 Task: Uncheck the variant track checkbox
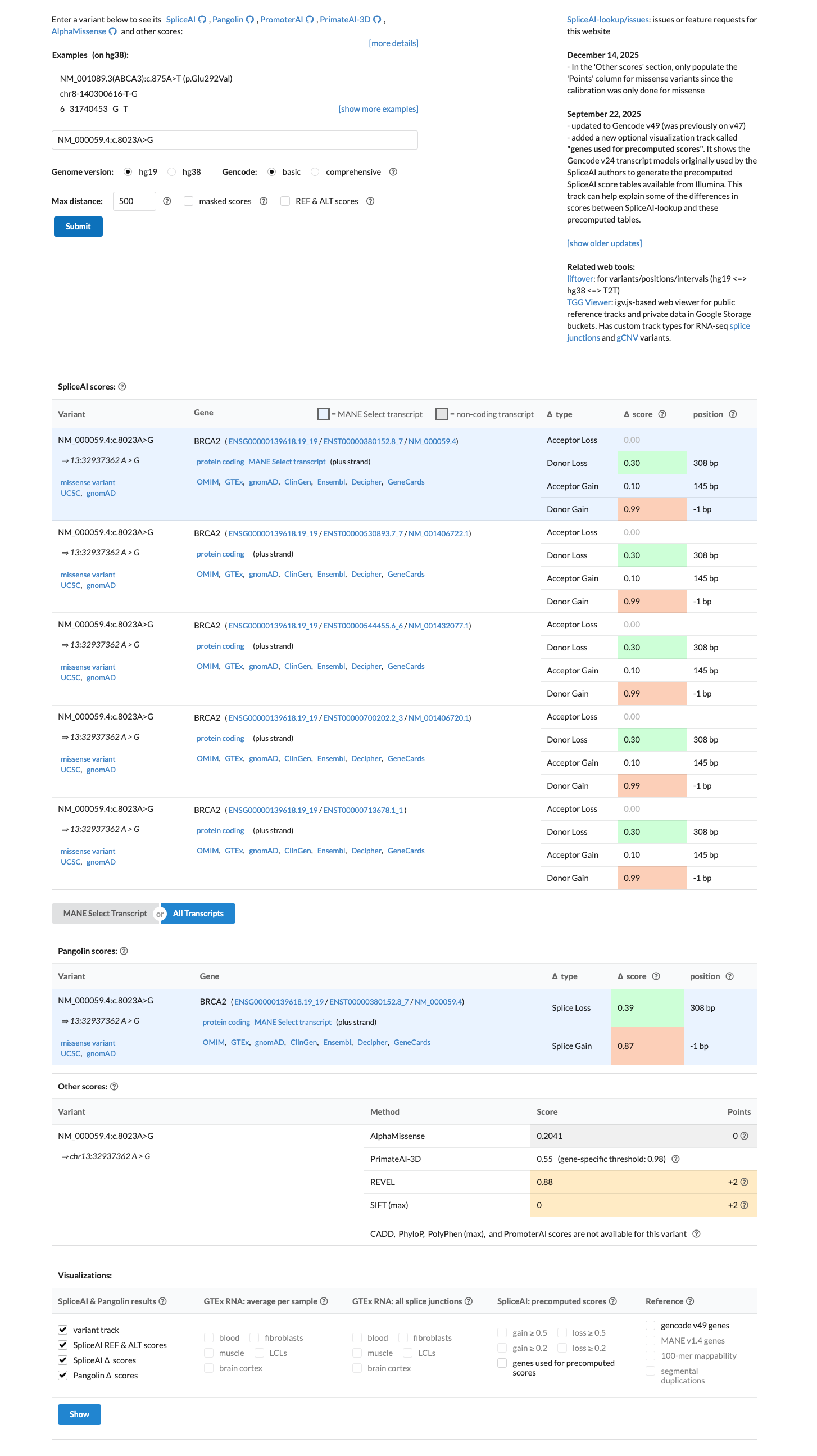pos(63,1331)
